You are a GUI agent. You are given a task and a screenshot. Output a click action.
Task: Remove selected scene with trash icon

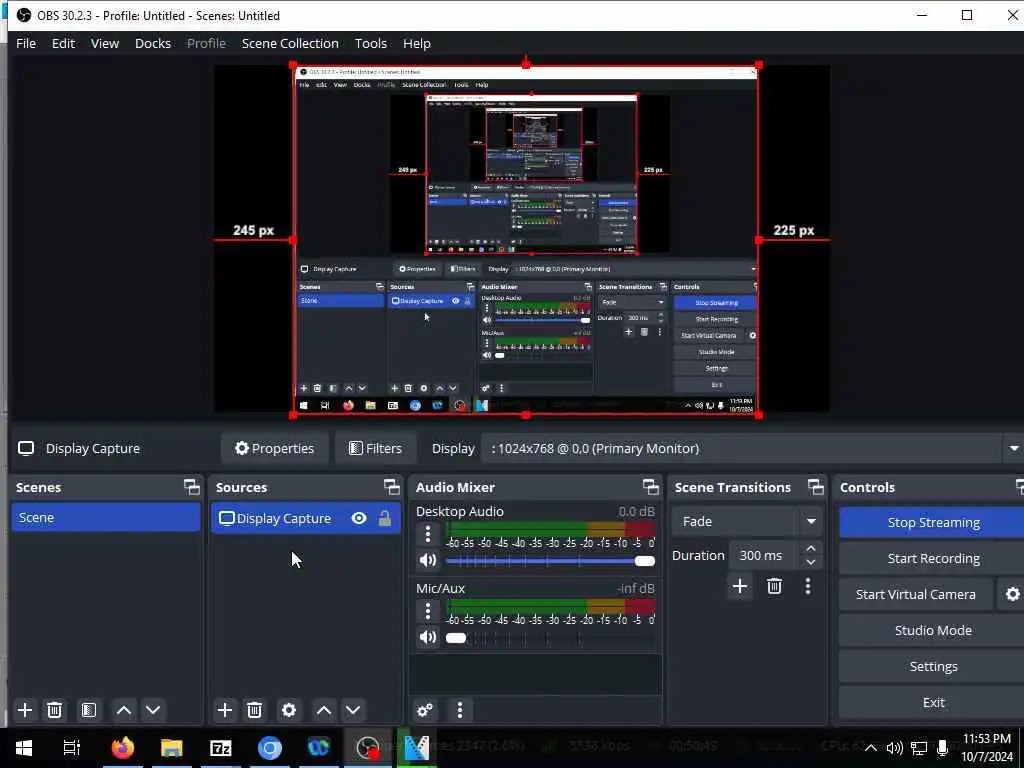(55, 710)
